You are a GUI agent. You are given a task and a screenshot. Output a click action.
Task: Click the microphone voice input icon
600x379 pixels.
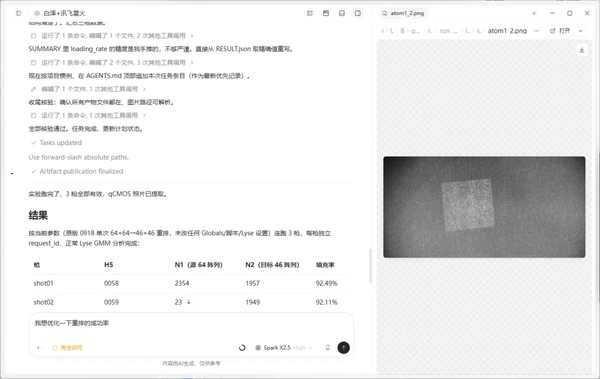(328, 348)
